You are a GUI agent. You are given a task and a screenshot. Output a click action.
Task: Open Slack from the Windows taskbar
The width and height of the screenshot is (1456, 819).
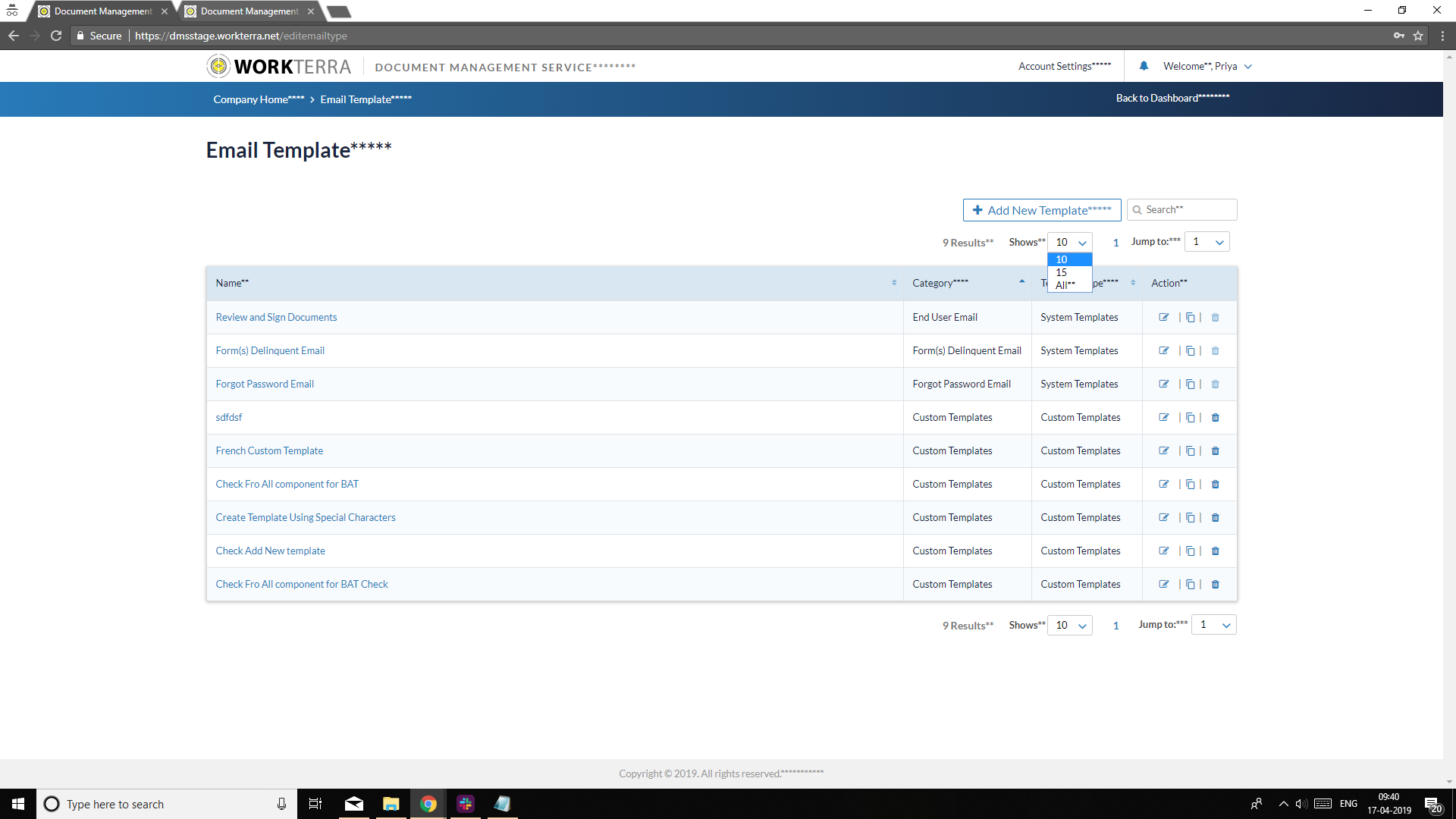[465, 804]
